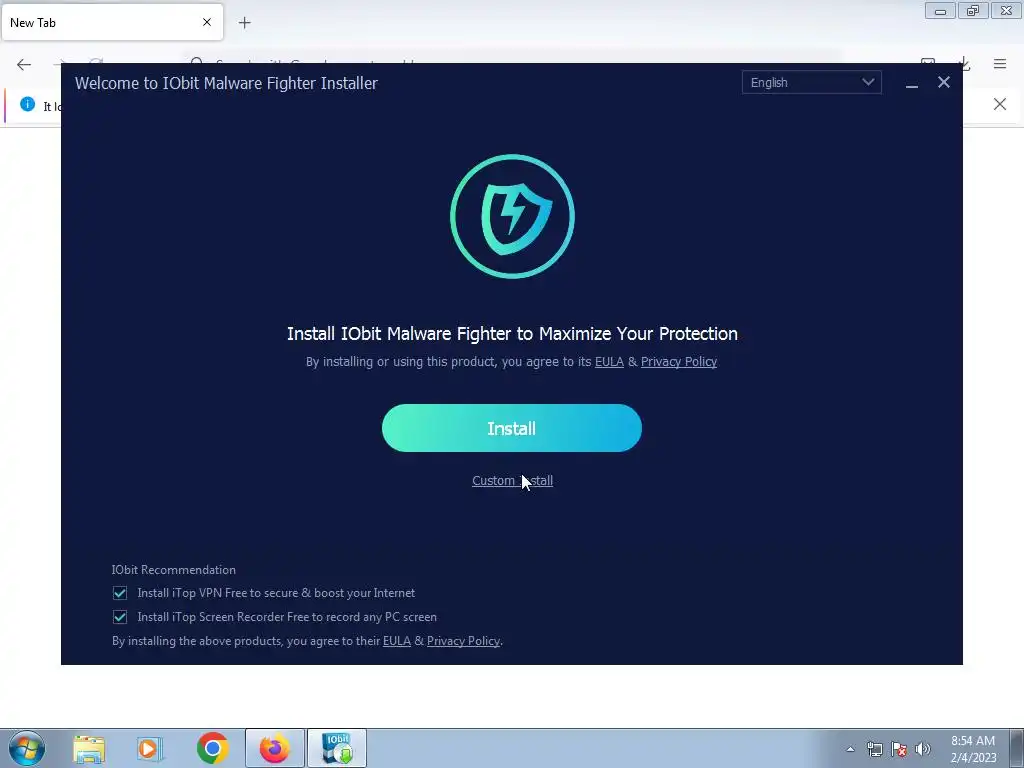
Task: Select the New Tab tab
Action: [x=112, y=22]
